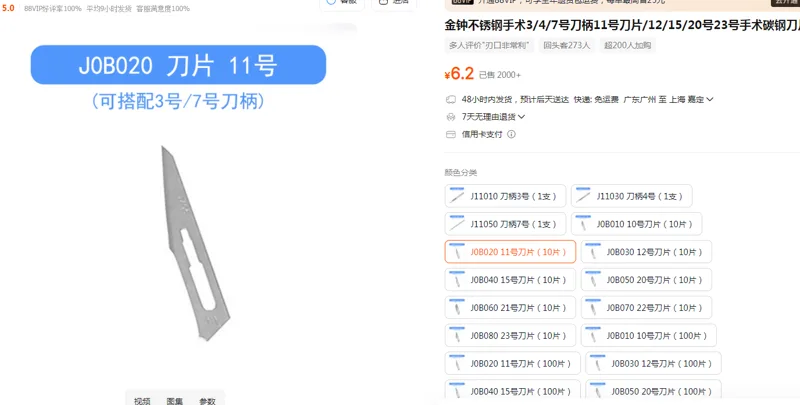Click the 超200人加购 tag
The height and width of the screenshot is (405, 800).
click(x=628, y=45)
